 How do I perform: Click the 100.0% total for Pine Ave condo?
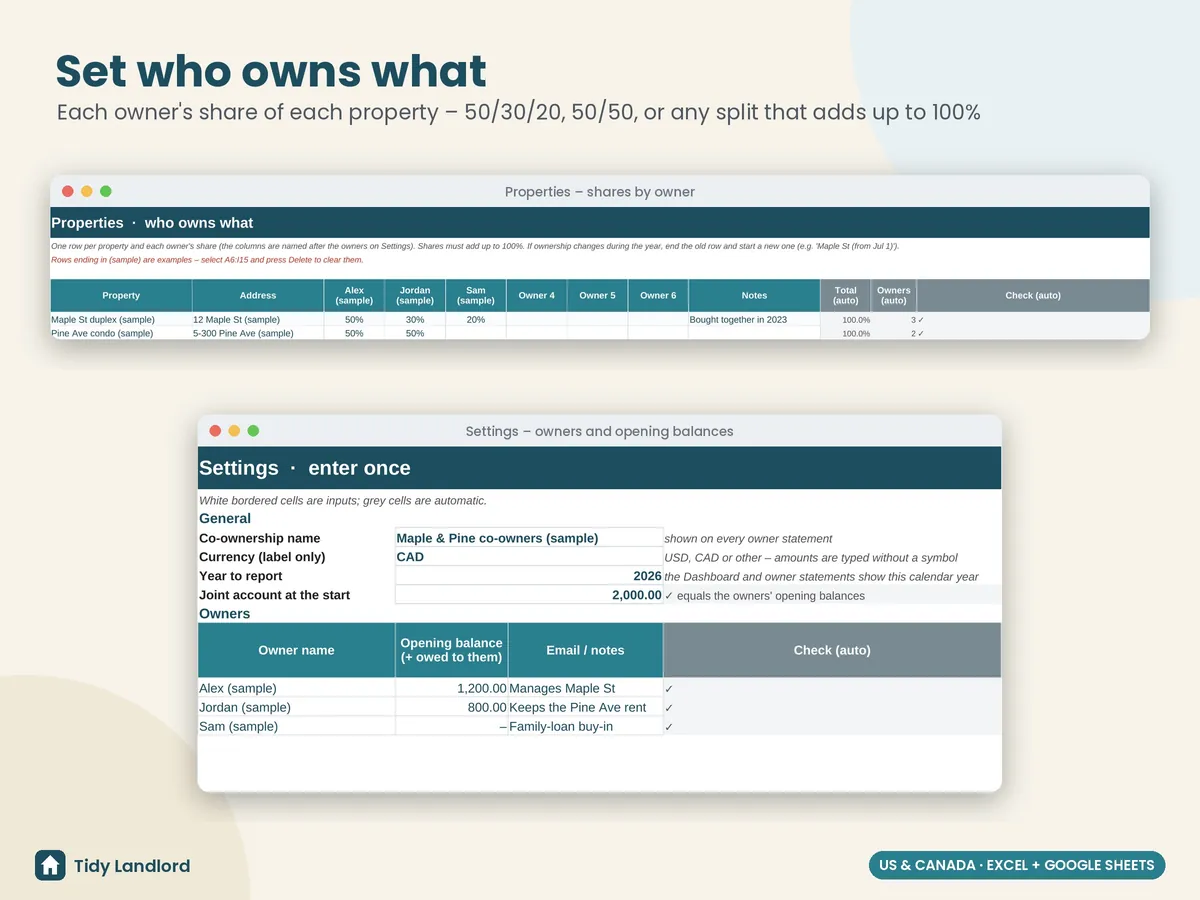pos(846,334)
